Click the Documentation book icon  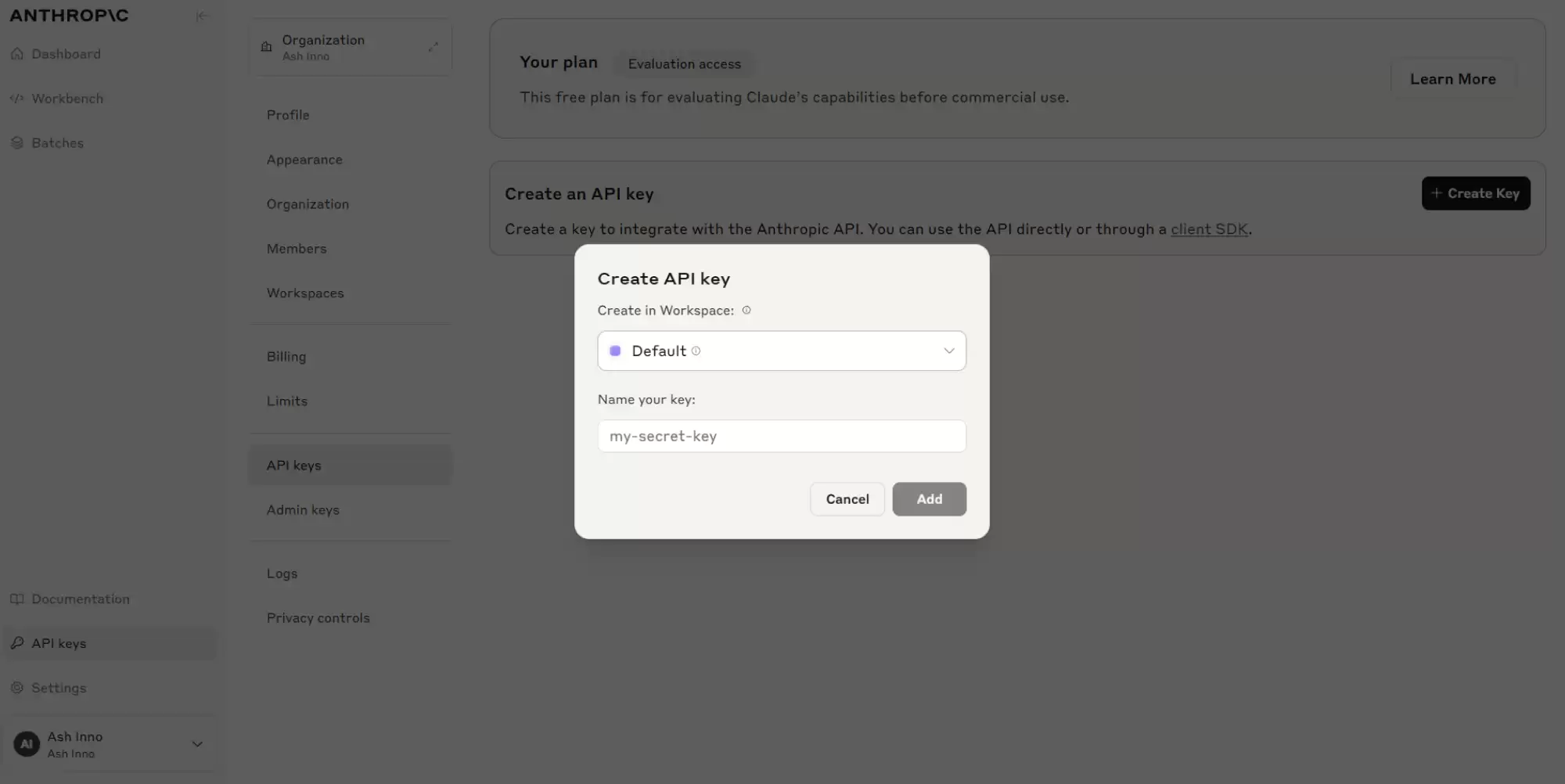[x=17, y=599]
